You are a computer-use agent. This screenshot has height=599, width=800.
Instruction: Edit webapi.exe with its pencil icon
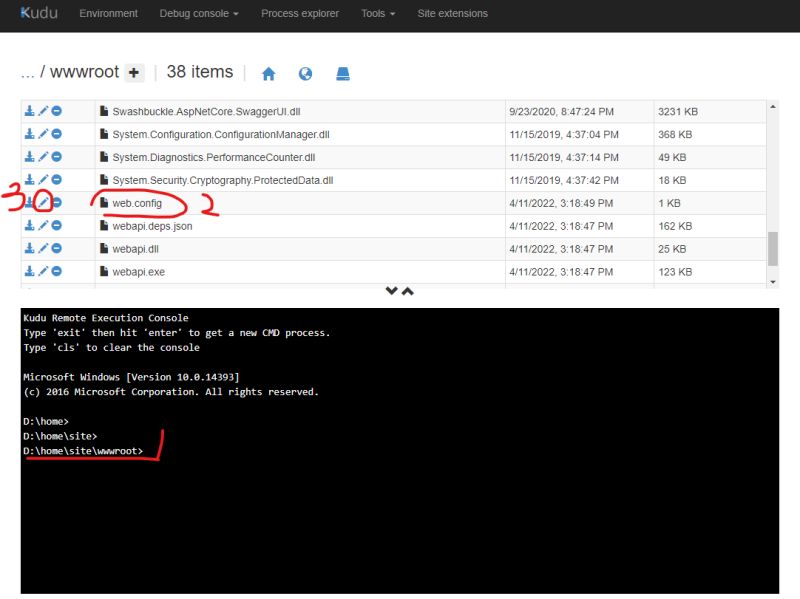[x=42, y=271]
